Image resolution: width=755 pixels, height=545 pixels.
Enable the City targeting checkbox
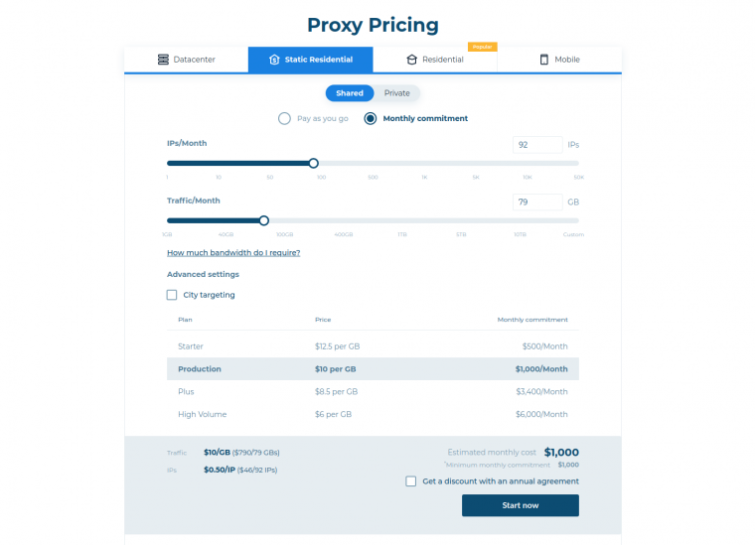click(172, 295)
